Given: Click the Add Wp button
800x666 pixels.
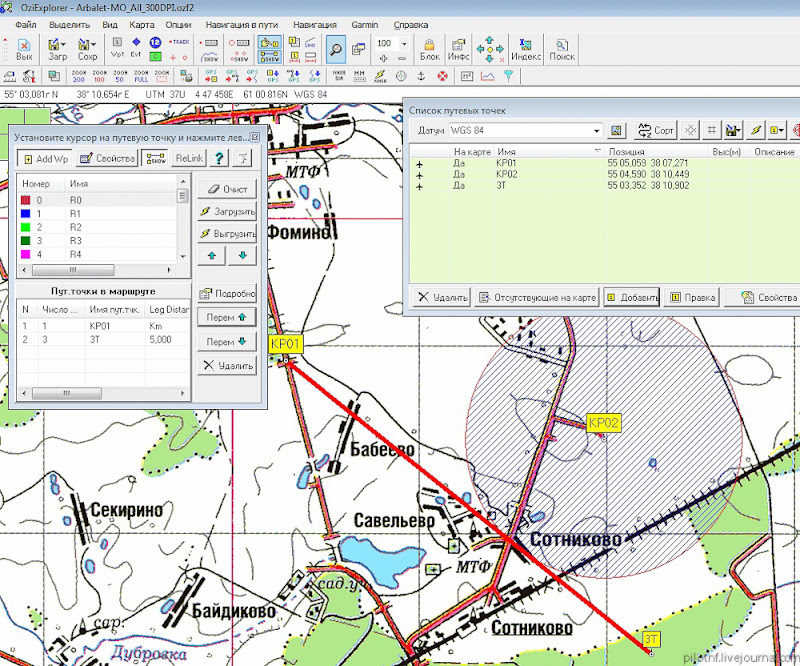Looking at the screenshot, I should pos(45,159).
